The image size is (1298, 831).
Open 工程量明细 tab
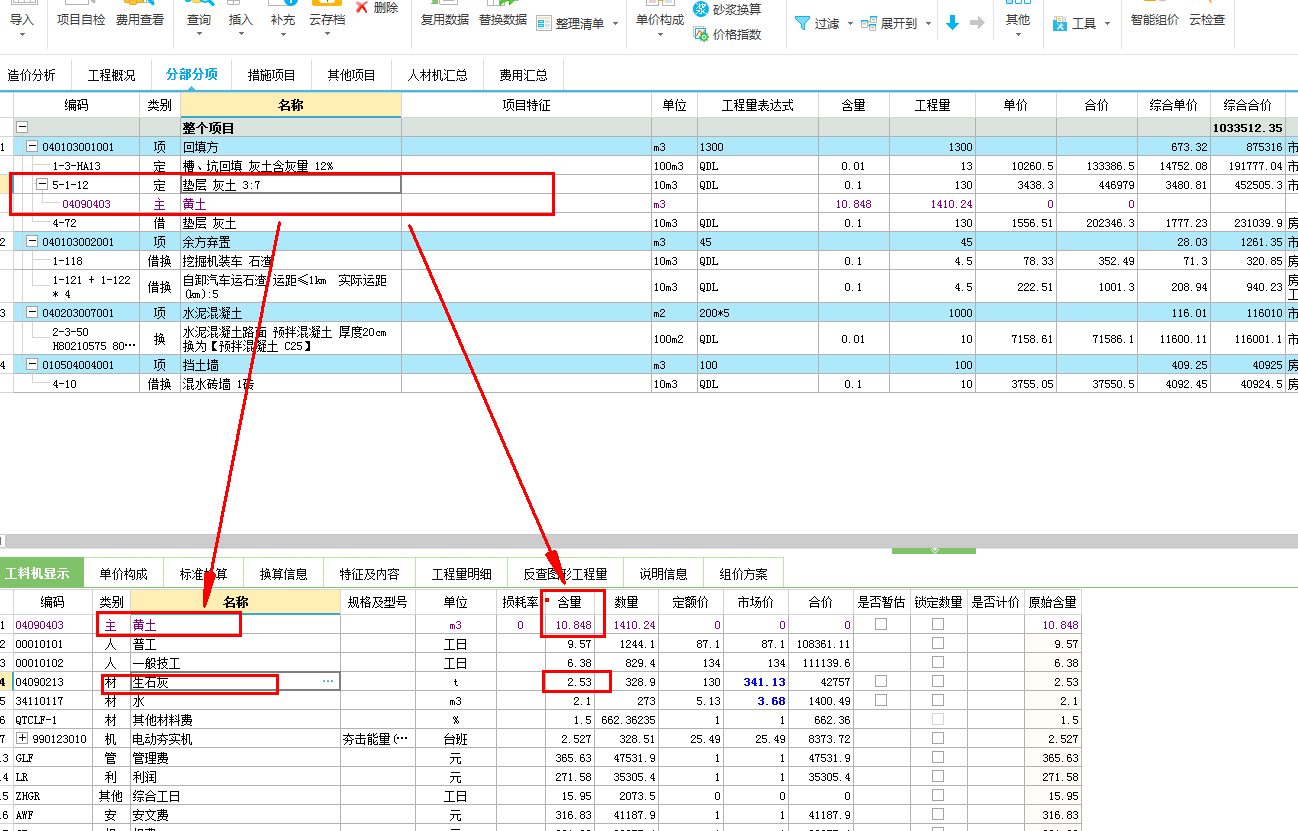point(461,574)
